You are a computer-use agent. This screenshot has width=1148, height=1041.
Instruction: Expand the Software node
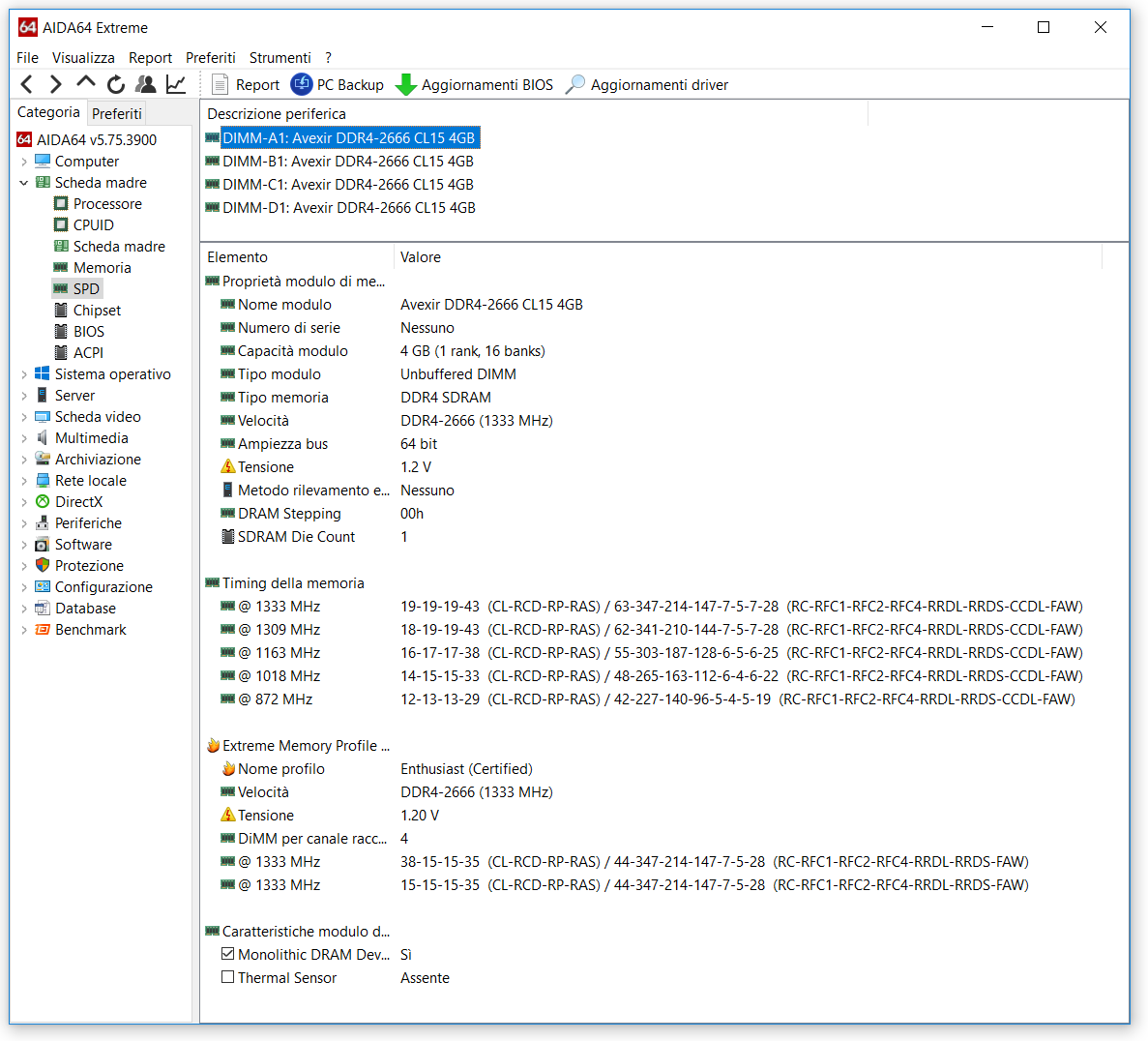coord(23,545)
